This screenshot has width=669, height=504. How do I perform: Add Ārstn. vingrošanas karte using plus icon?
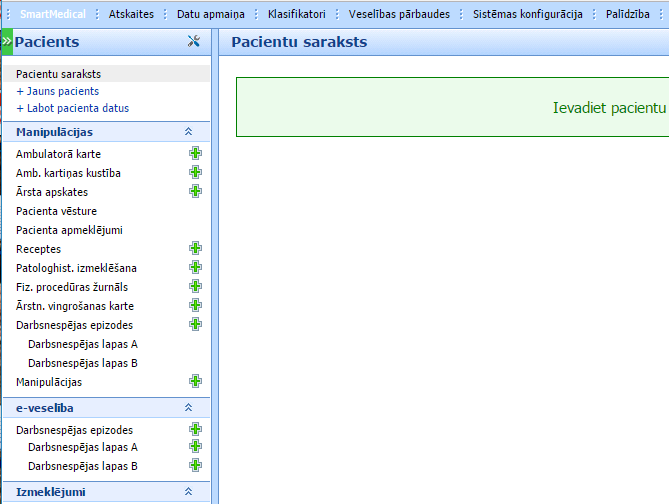tap(195, 306)
